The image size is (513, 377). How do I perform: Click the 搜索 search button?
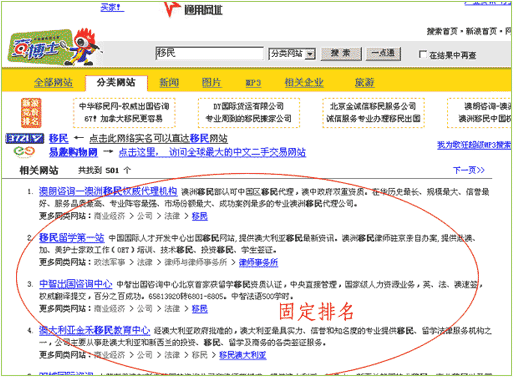click(x=341, y=53)
